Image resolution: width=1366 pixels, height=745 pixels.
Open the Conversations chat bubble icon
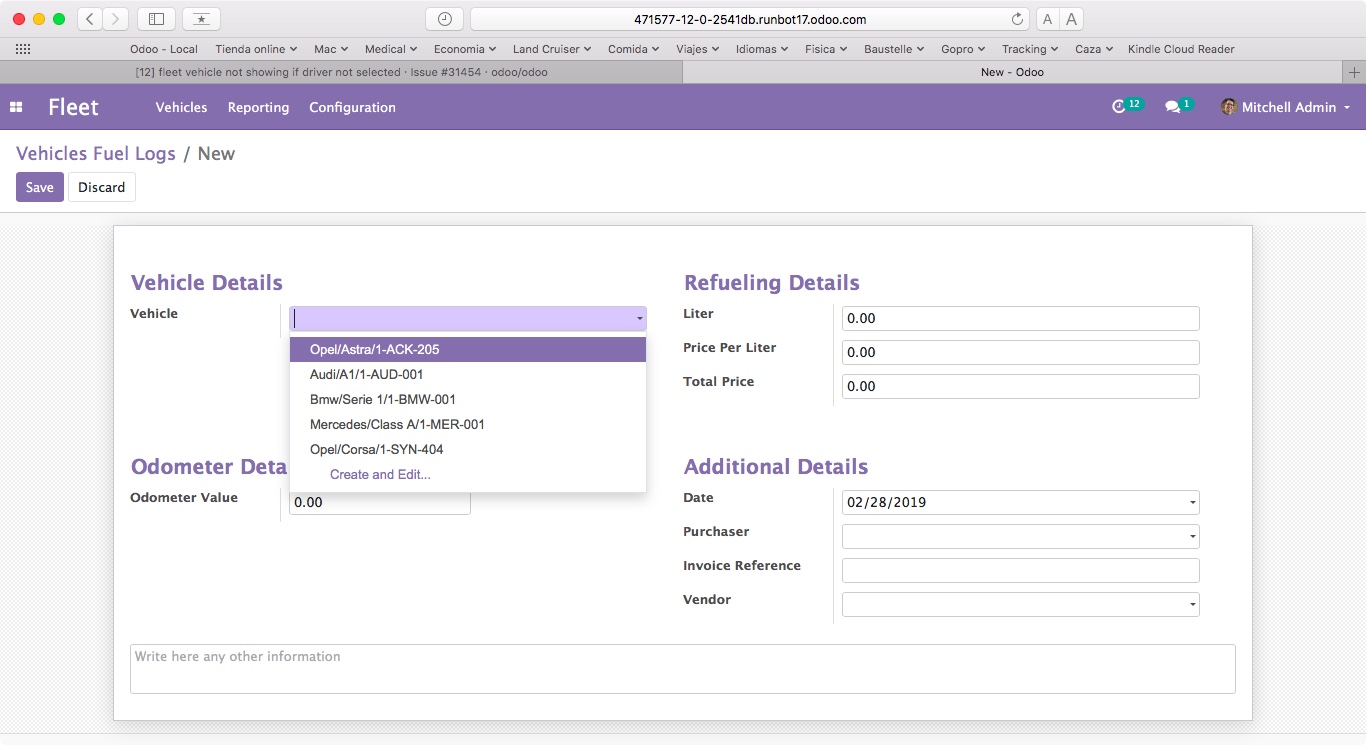(x=1175, y=105)
